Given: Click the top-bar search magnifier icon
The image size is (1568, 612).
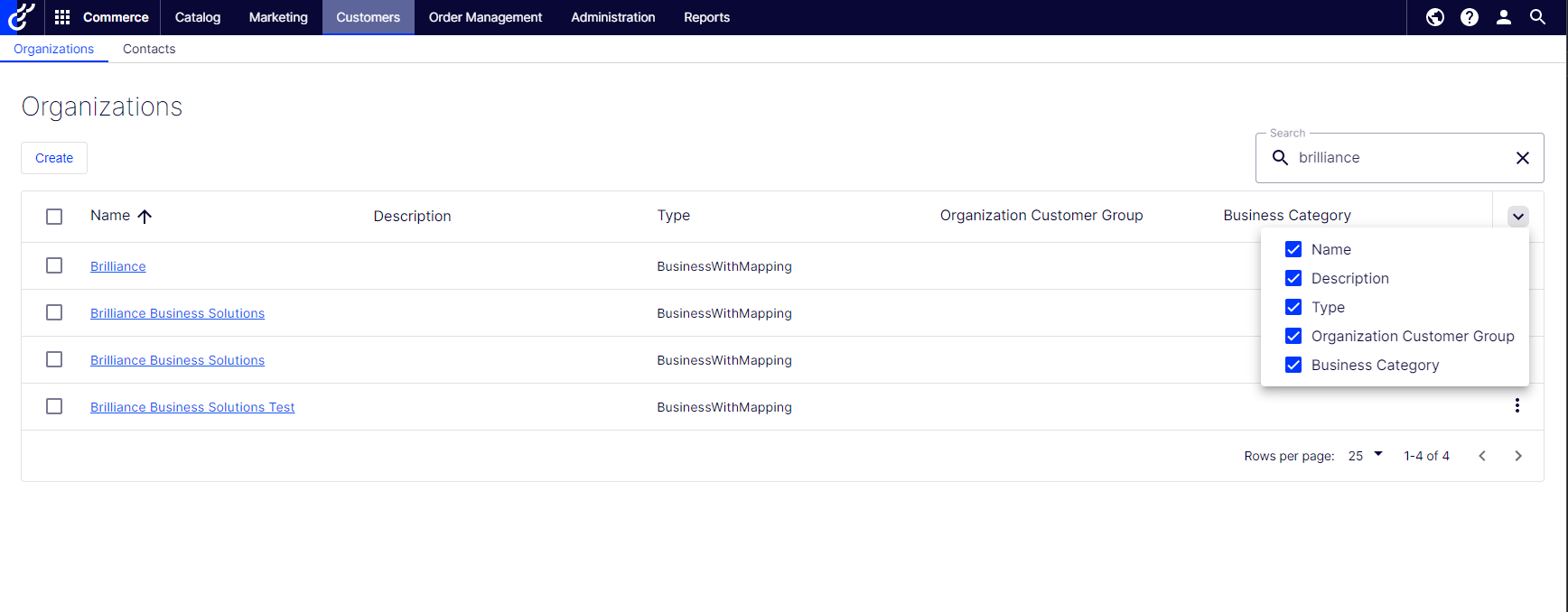Looking at the screenshot, I should pos(1537,17).
